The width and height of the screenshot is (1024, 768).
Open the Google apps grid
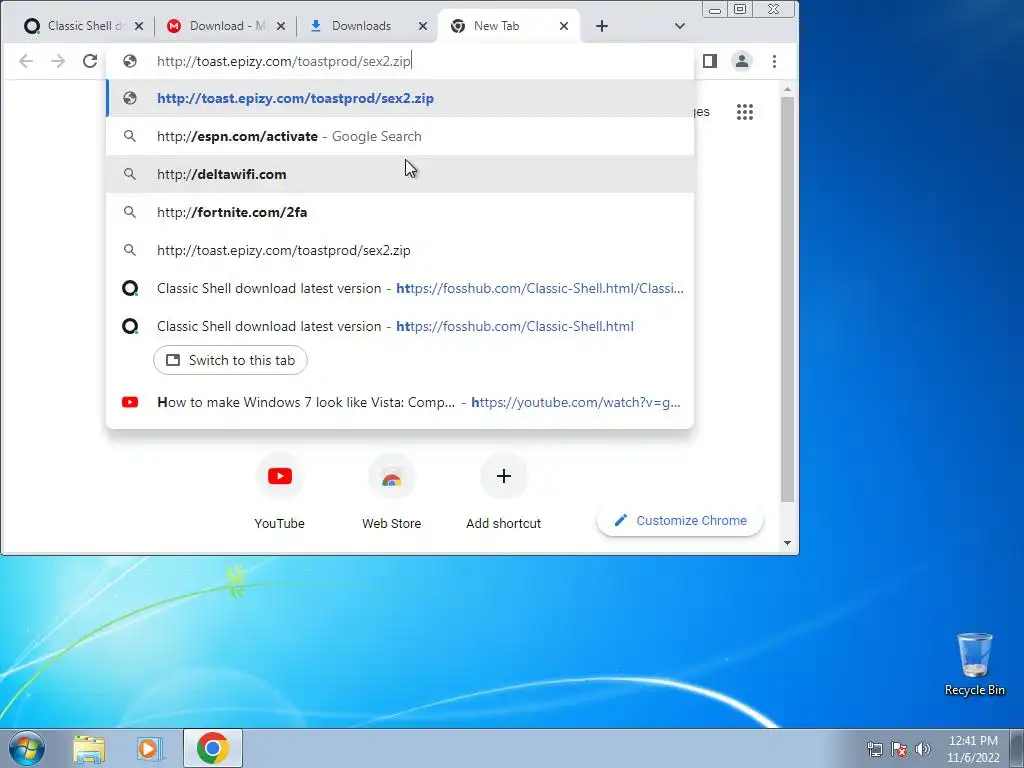[x=744, y=112]
